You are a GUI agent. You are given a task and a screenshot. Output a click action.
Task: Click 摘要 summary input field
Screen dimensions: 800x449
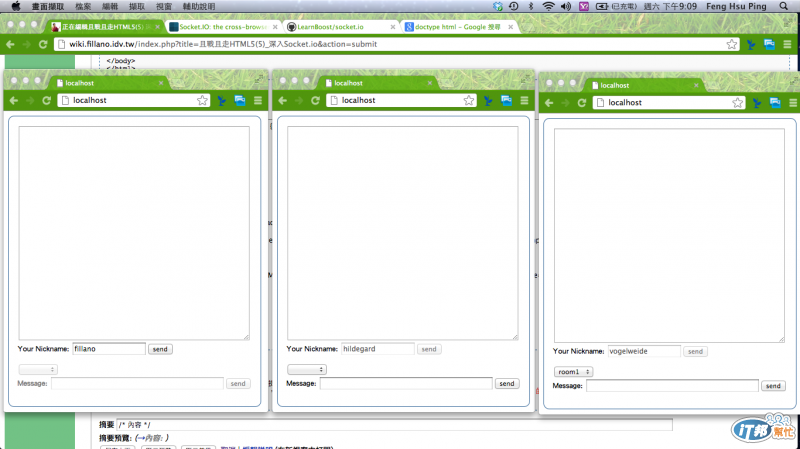click(x=394, y=425)
